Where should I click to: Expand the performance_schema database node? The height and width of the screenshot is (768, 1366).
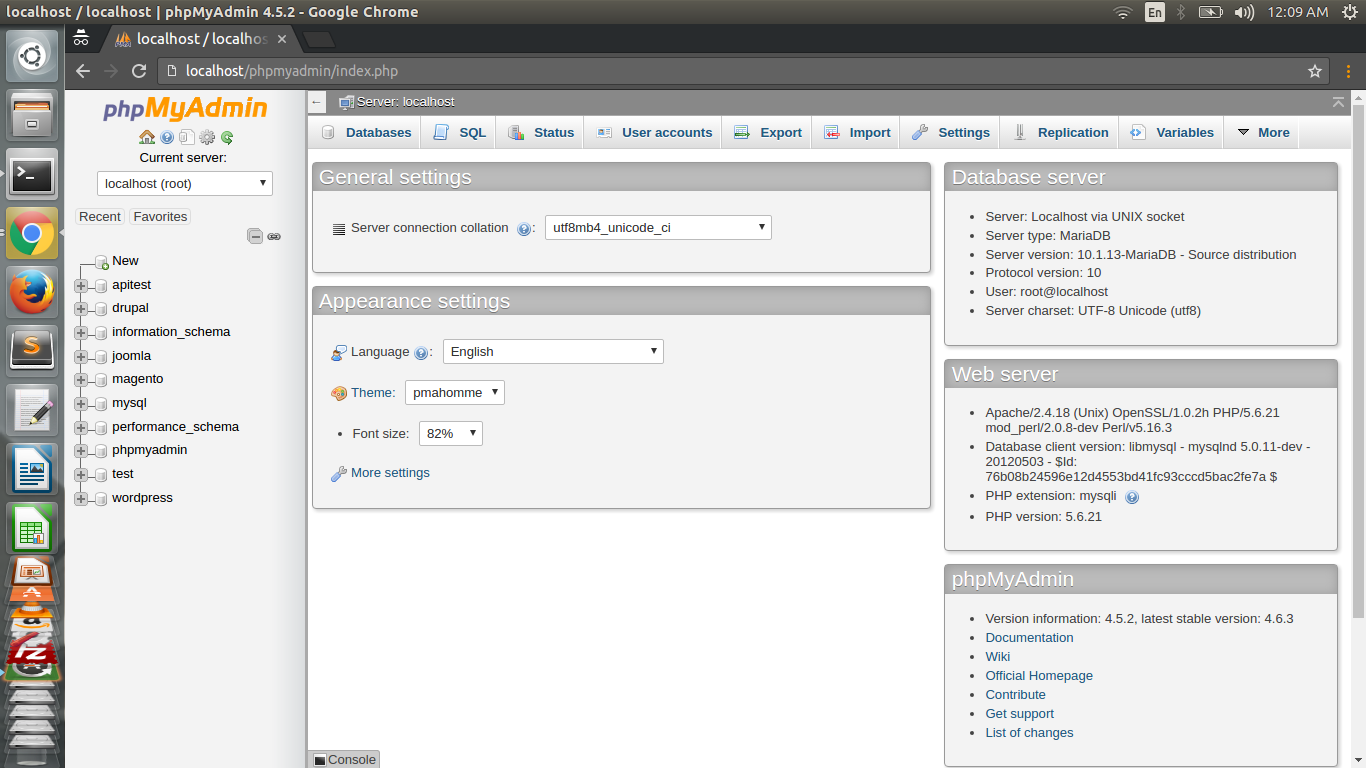[x=81, y=427]
